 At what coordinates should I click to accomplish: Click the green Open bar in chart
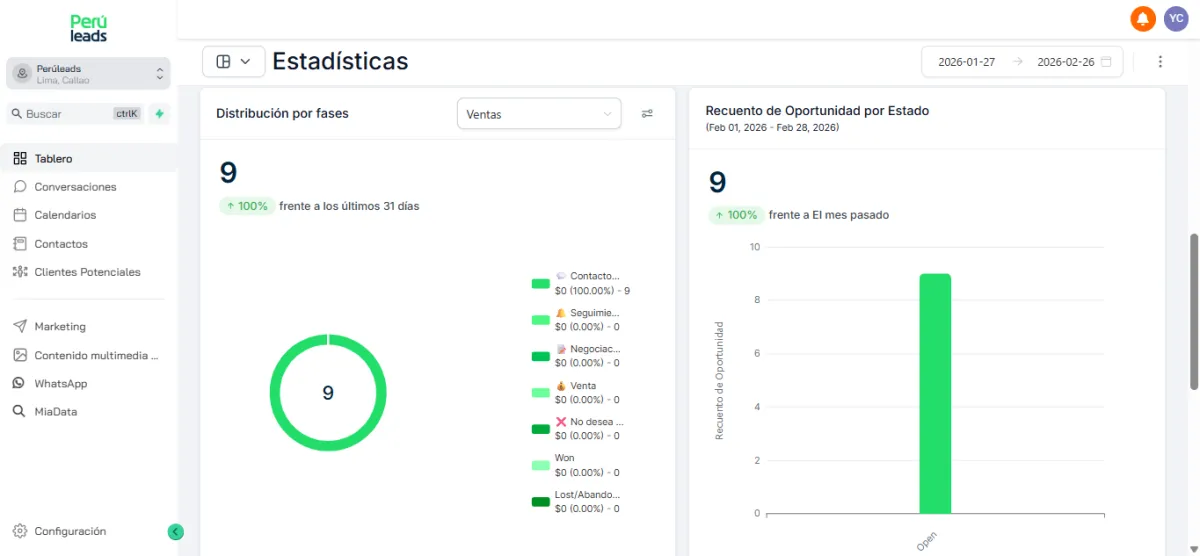pyautogui.click(x=935, y=393)
